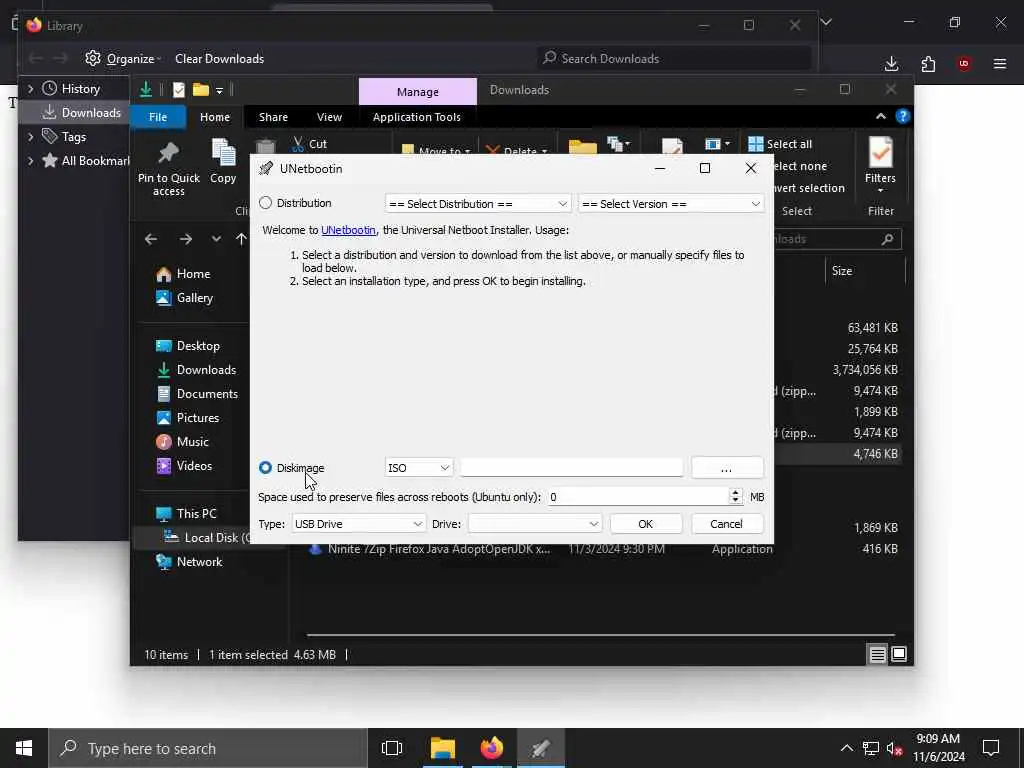The height and width of the screenshot is (768, 1024).
Task: Click Cut in the Explorer ribbon
Action: (x=310, y=144)
